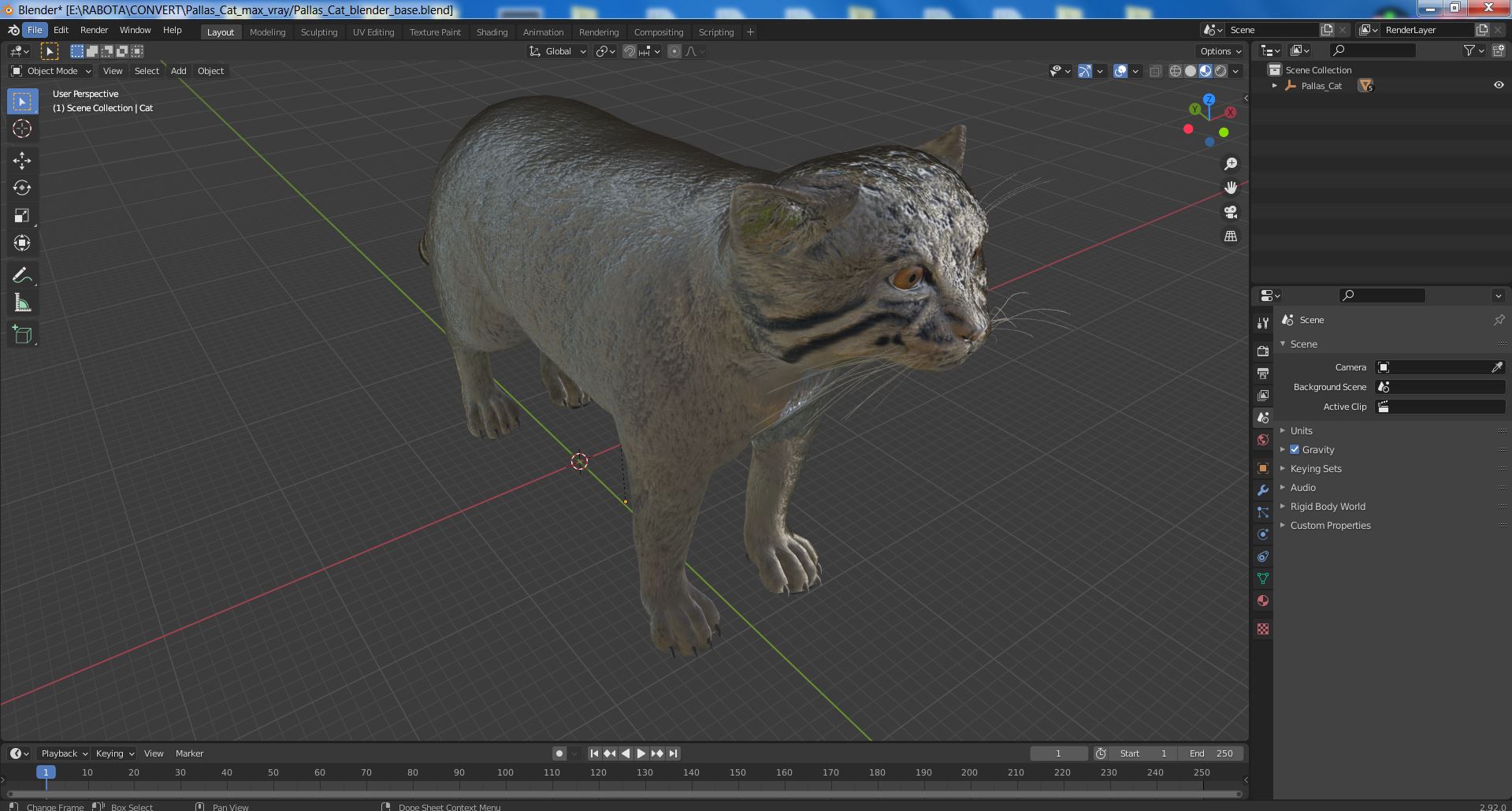1512x811 pixels.
Task: Open the Global transform orientation dropdown
Action: tap(557, 51)
